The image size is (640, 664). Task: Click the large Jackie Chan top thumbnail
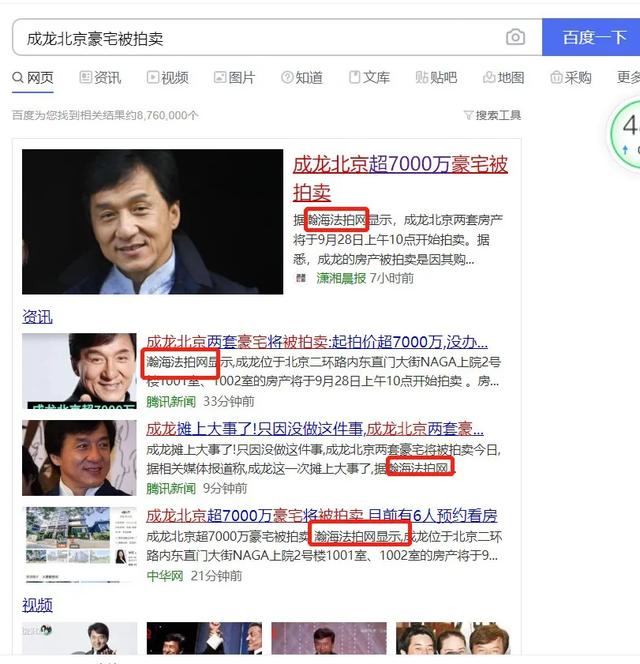point(152,222)
